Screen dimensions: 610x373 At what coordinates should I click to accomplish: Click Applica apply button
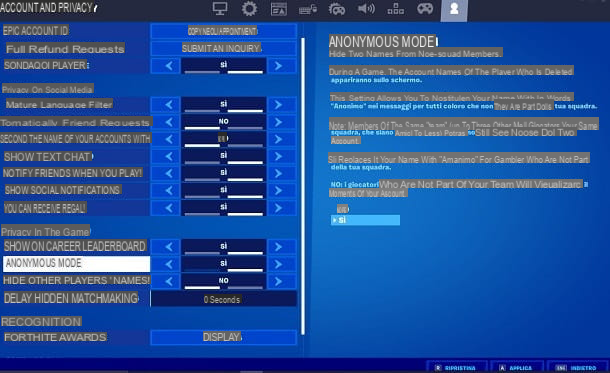tap(516, 368)
